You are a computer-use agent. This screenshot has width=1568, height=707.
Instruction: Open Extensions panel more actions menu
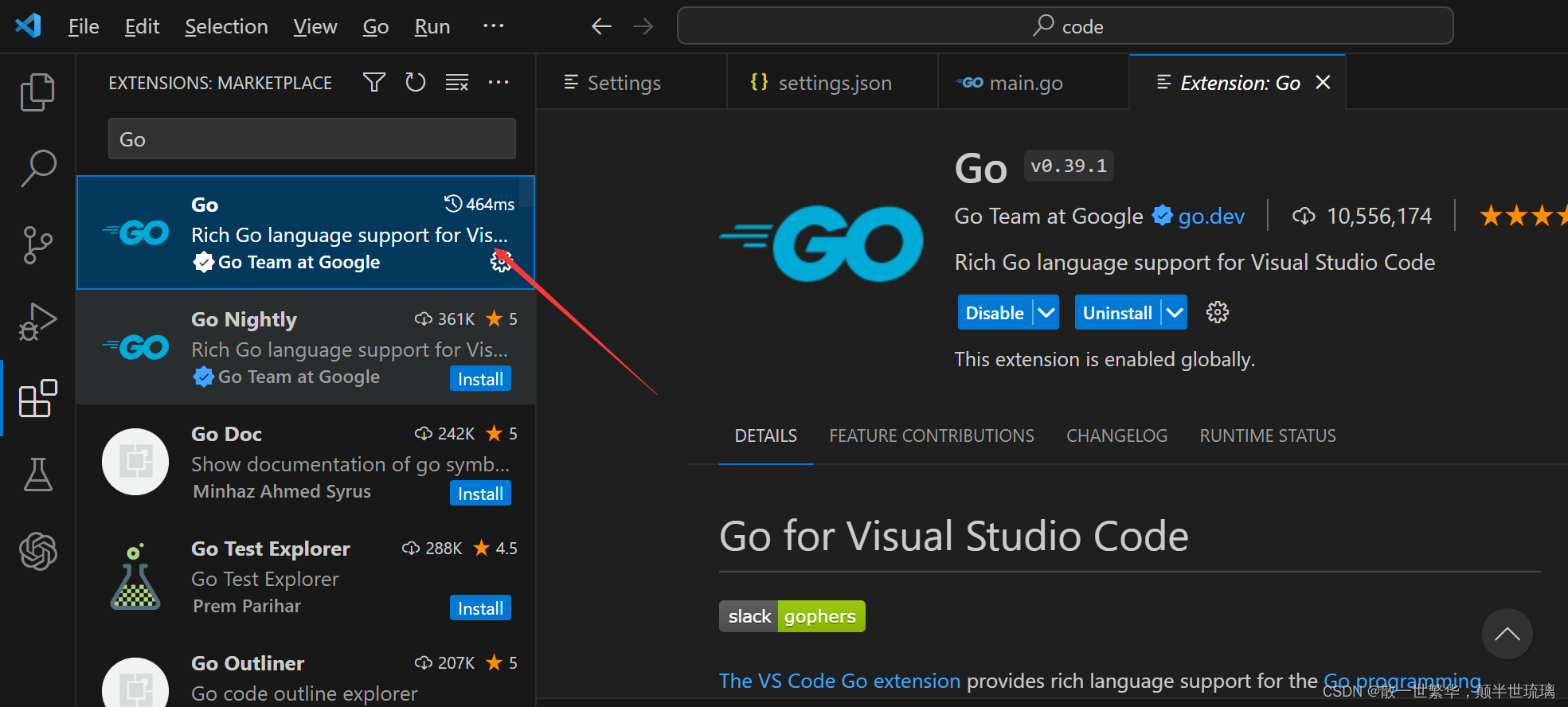(499, 82)
